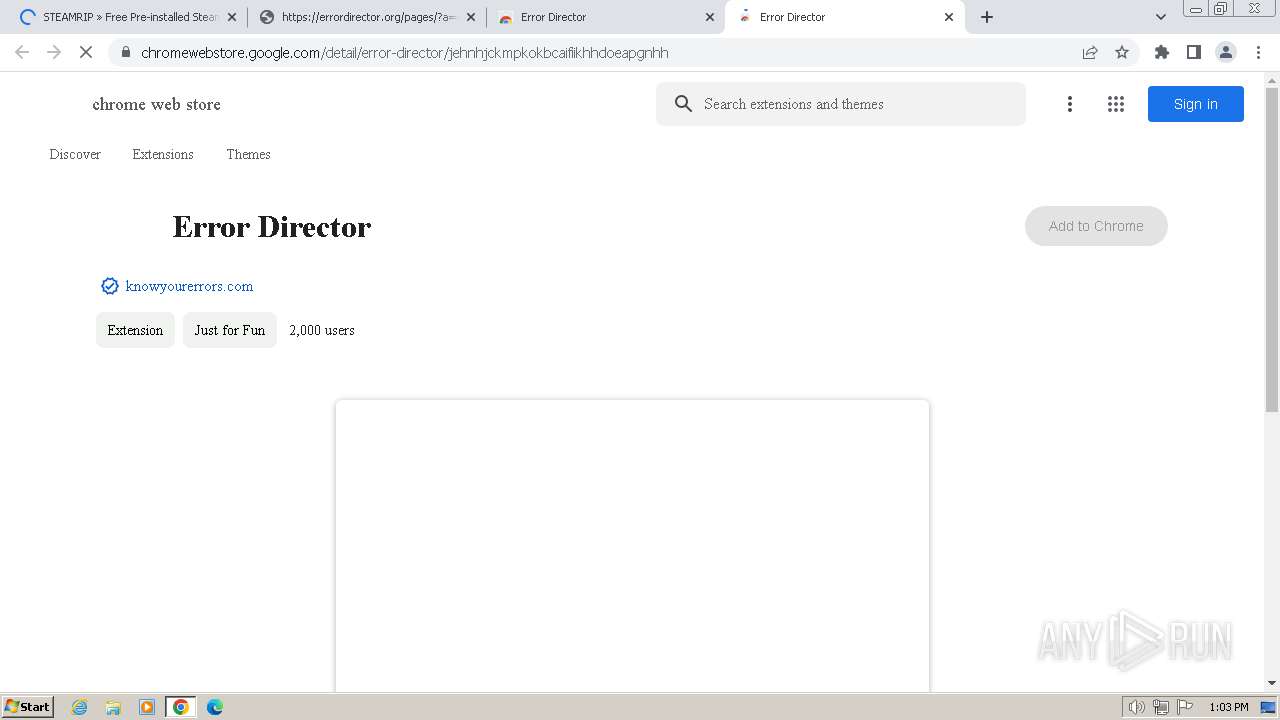The width and height of the screenshot is (1280, 720).
Task: Open Microsoft Edge from taskbar
Action: 215,707
